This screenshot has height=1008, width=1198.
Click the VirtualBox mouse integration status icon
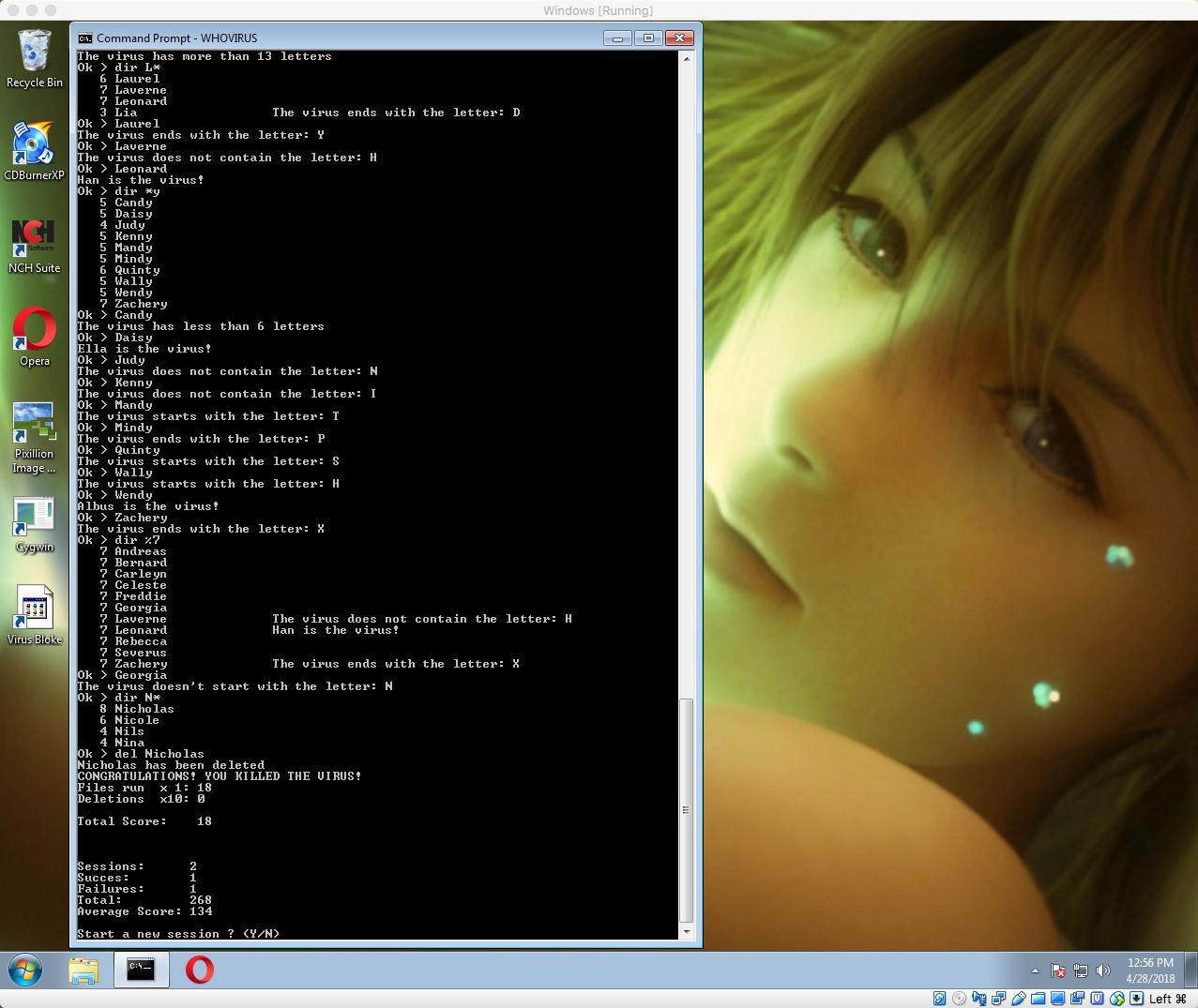pos(1116,999)
